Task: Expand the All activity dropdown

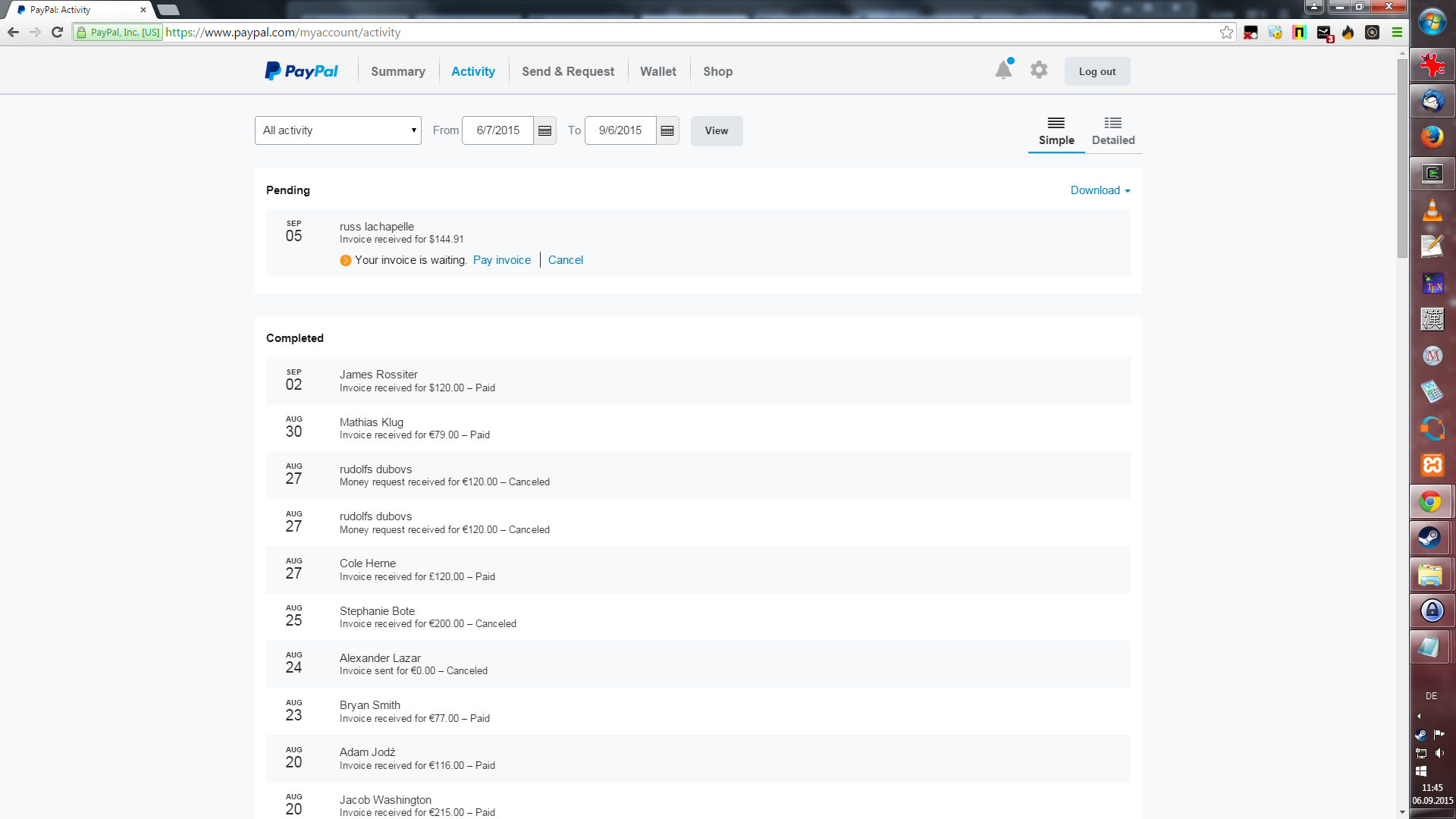Action: [337, 130]
